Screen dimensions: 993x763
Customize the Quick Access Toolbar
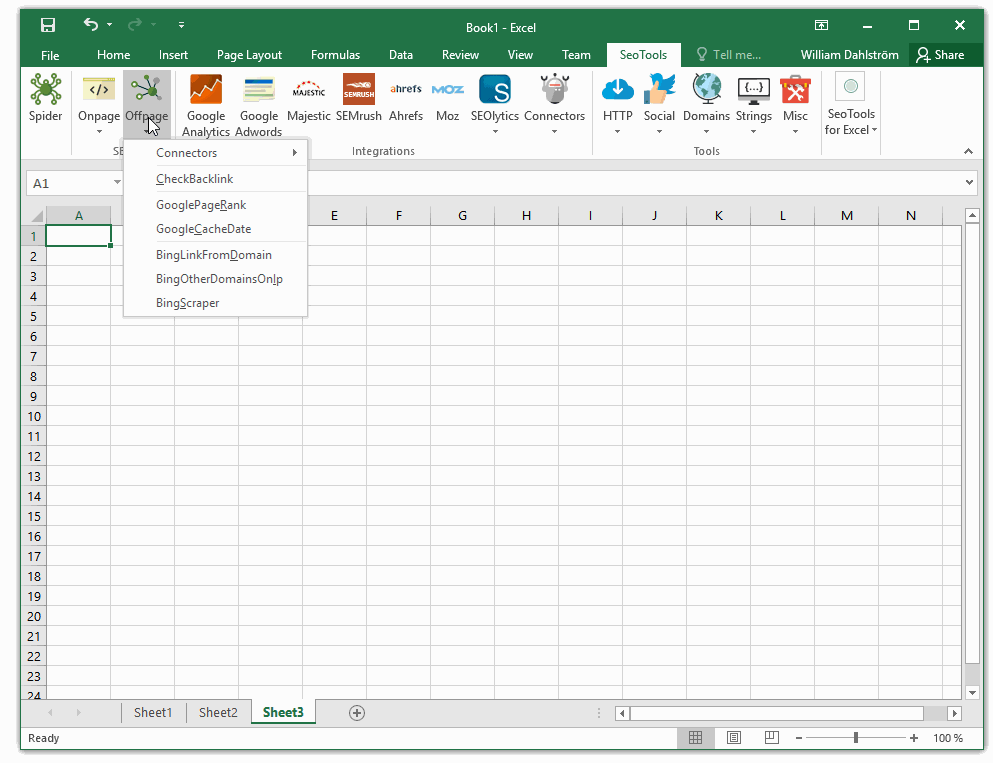click(x=181, y=25)
